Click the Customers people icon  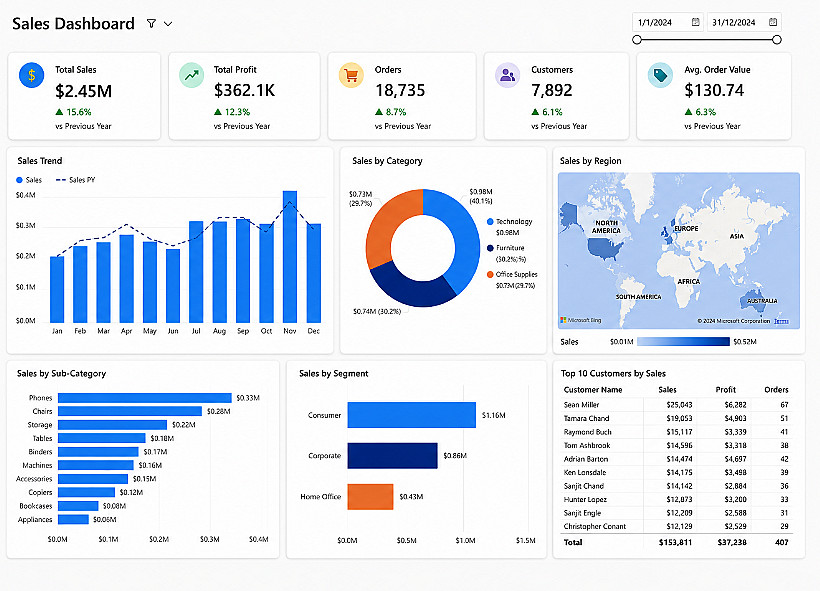[507, 75]
